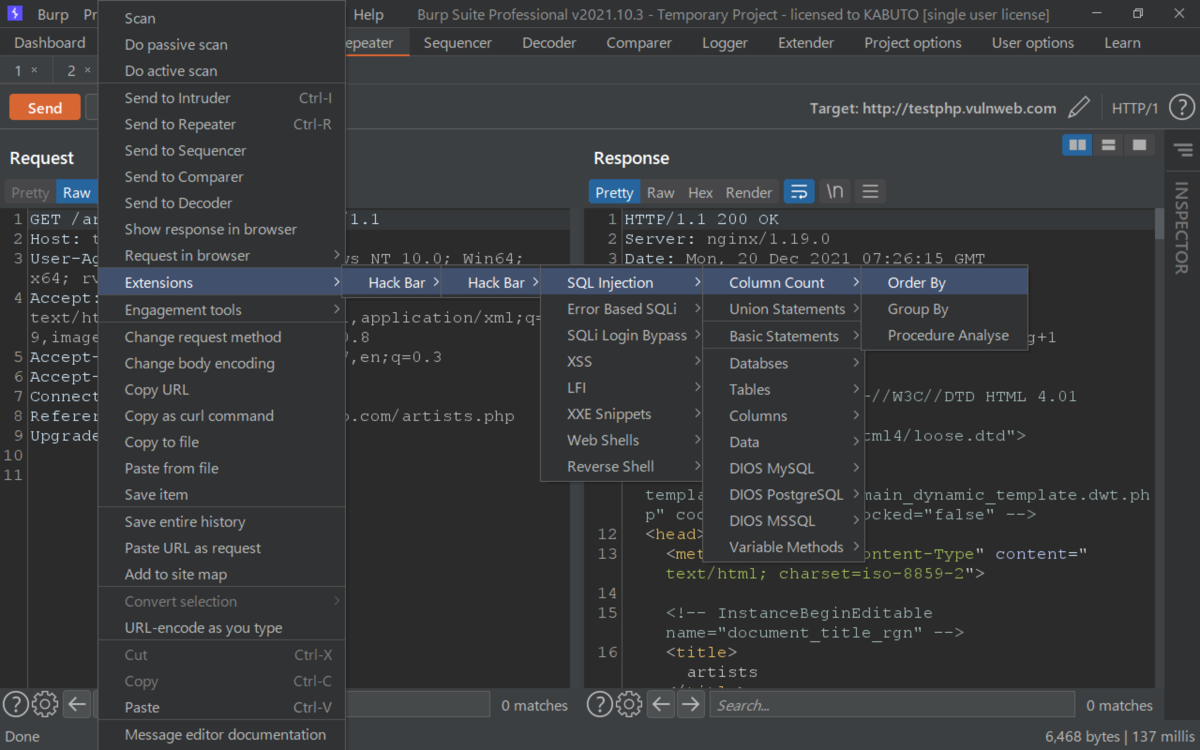This screenshot has height=750, width=1200.
Task: Select Show response in browser
Action: pyautogui.click(x=221, y=229)
